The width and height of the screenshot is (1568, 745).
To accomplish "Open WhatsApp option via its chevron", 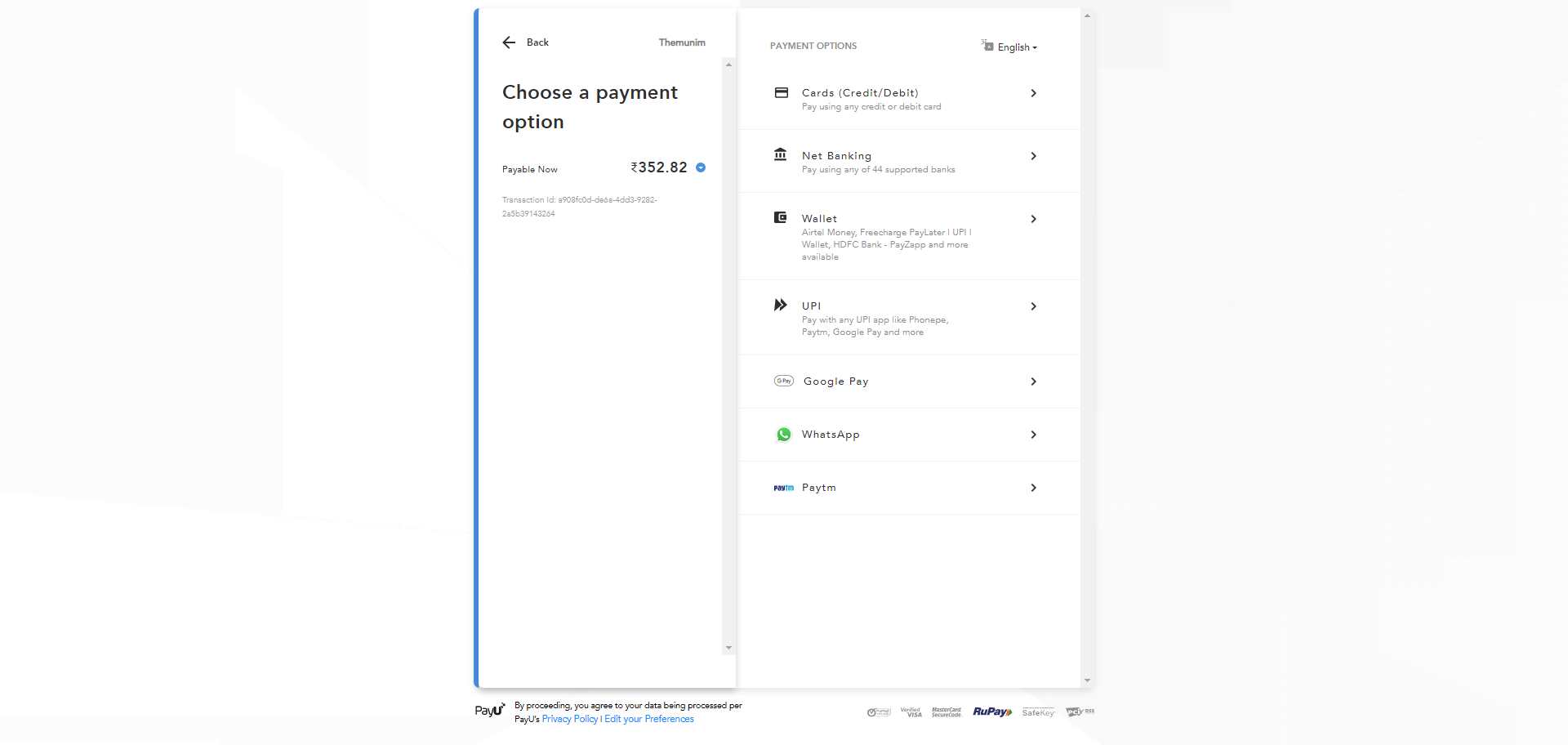I will pos(1034,435).
